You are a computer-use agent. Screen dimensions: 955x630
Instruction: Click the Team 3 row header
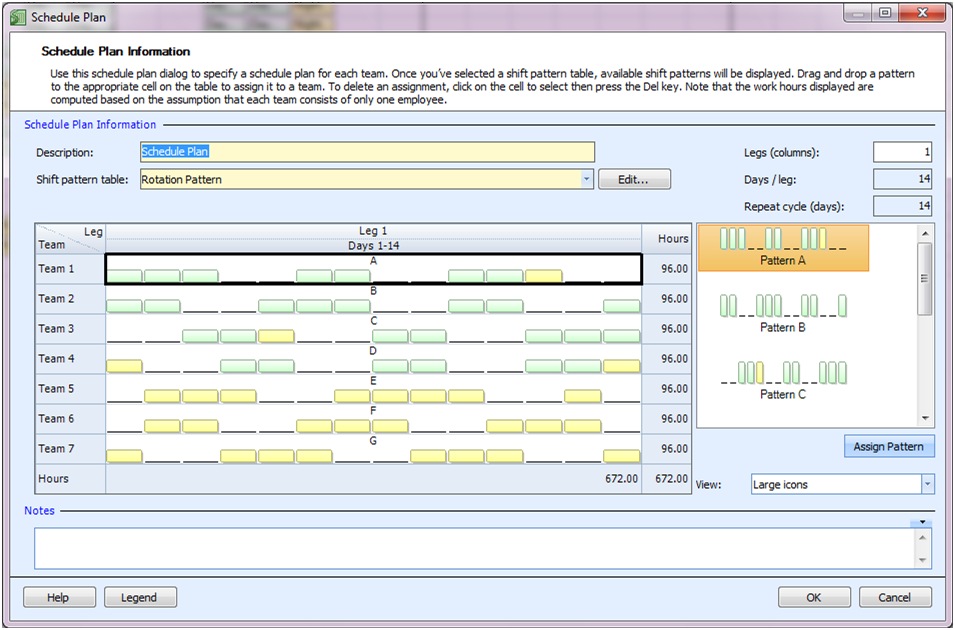point(70,329)
